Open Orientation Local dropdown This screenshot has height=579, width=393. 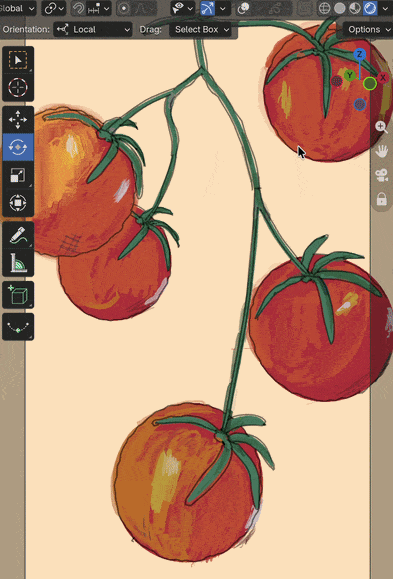click(92, 29)
